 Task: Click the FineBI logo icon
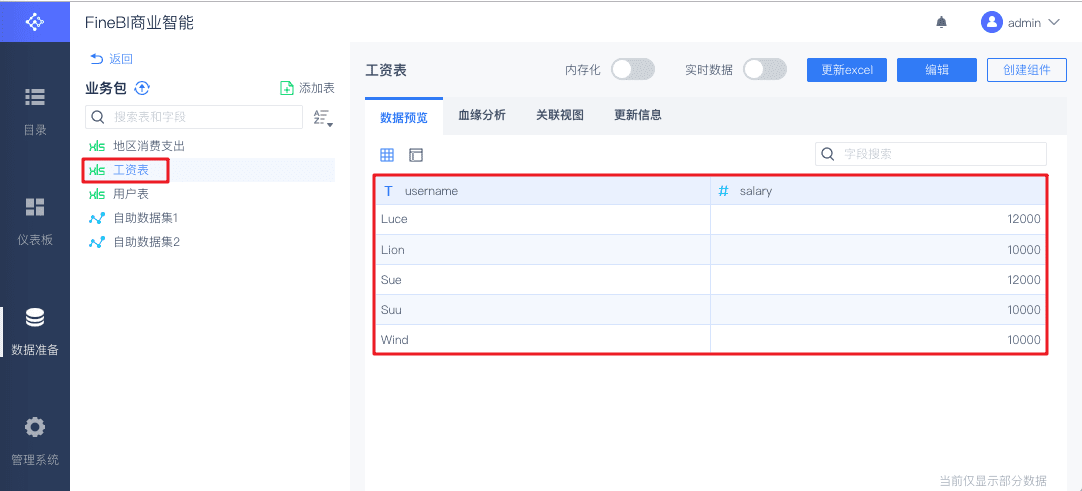click(35, 21)
